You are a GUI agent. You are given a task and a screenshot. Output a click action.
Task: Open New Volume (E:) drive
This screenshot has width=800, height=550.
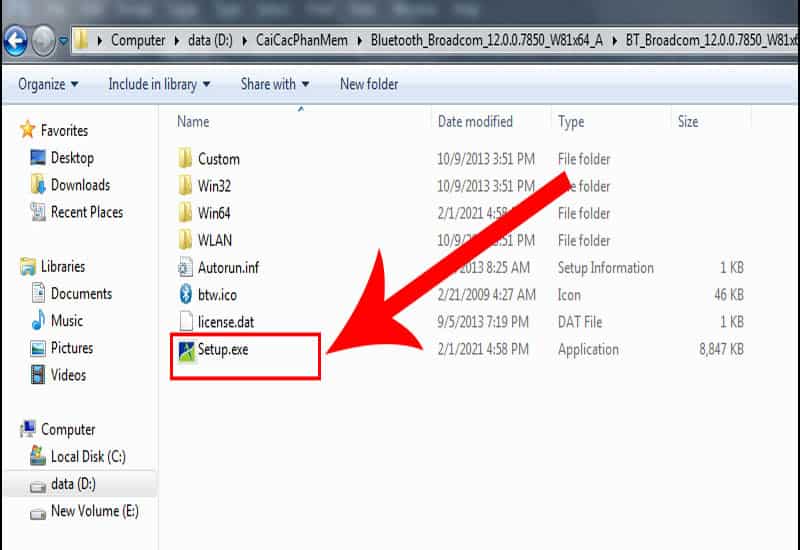point(94,511)
